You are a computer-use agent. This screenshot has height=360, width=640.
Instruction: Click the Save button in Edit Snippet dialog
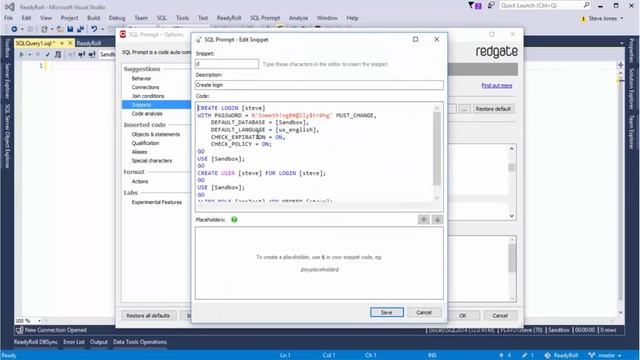(387, 312)
